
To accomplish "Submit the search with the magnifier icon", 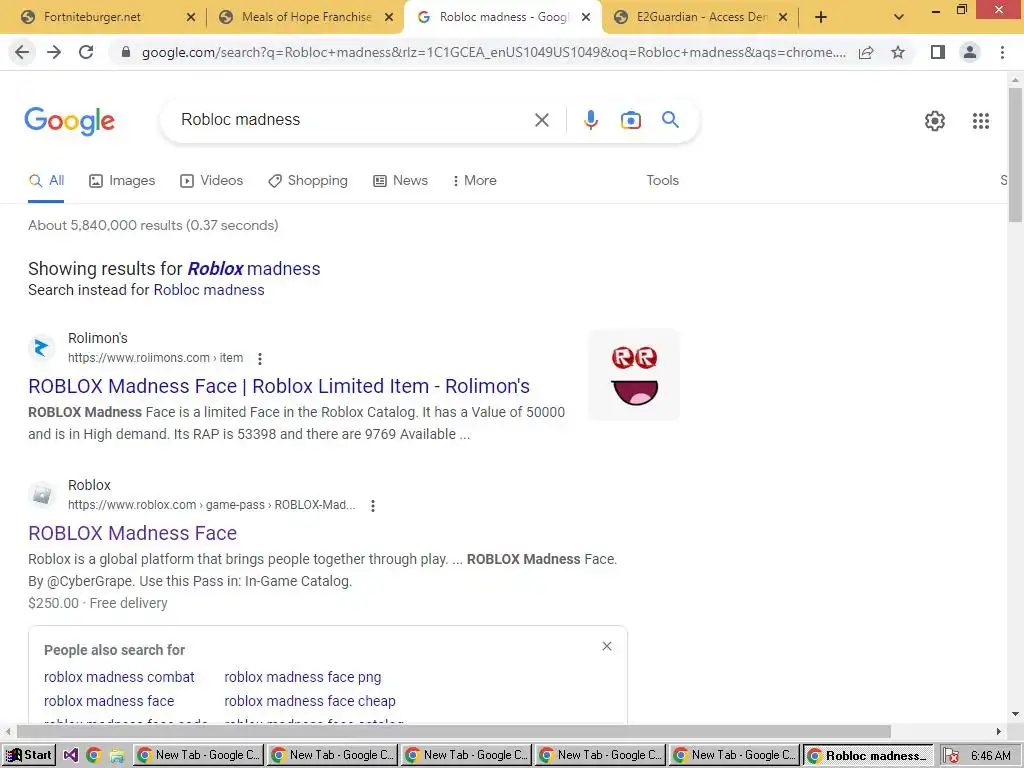I will point(670,120).
